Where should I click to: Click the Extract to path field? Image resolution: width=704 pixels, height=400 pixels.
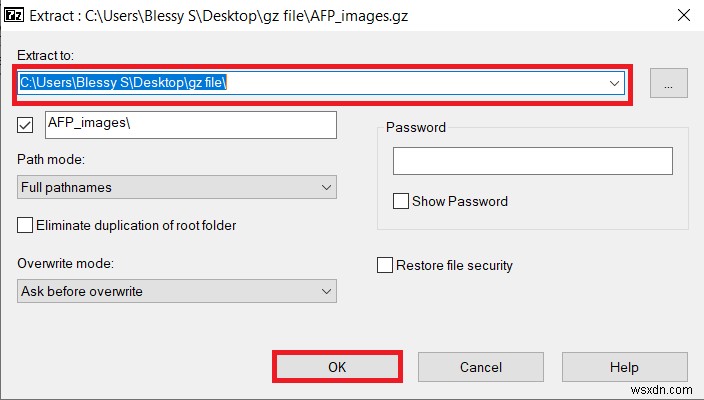300,84
